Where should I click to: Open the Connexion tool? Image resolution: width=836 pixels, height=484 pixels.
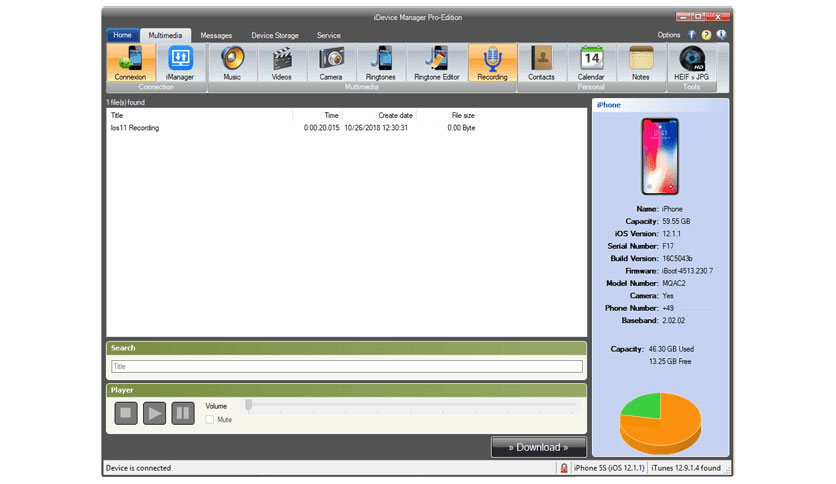click(131, 62)
